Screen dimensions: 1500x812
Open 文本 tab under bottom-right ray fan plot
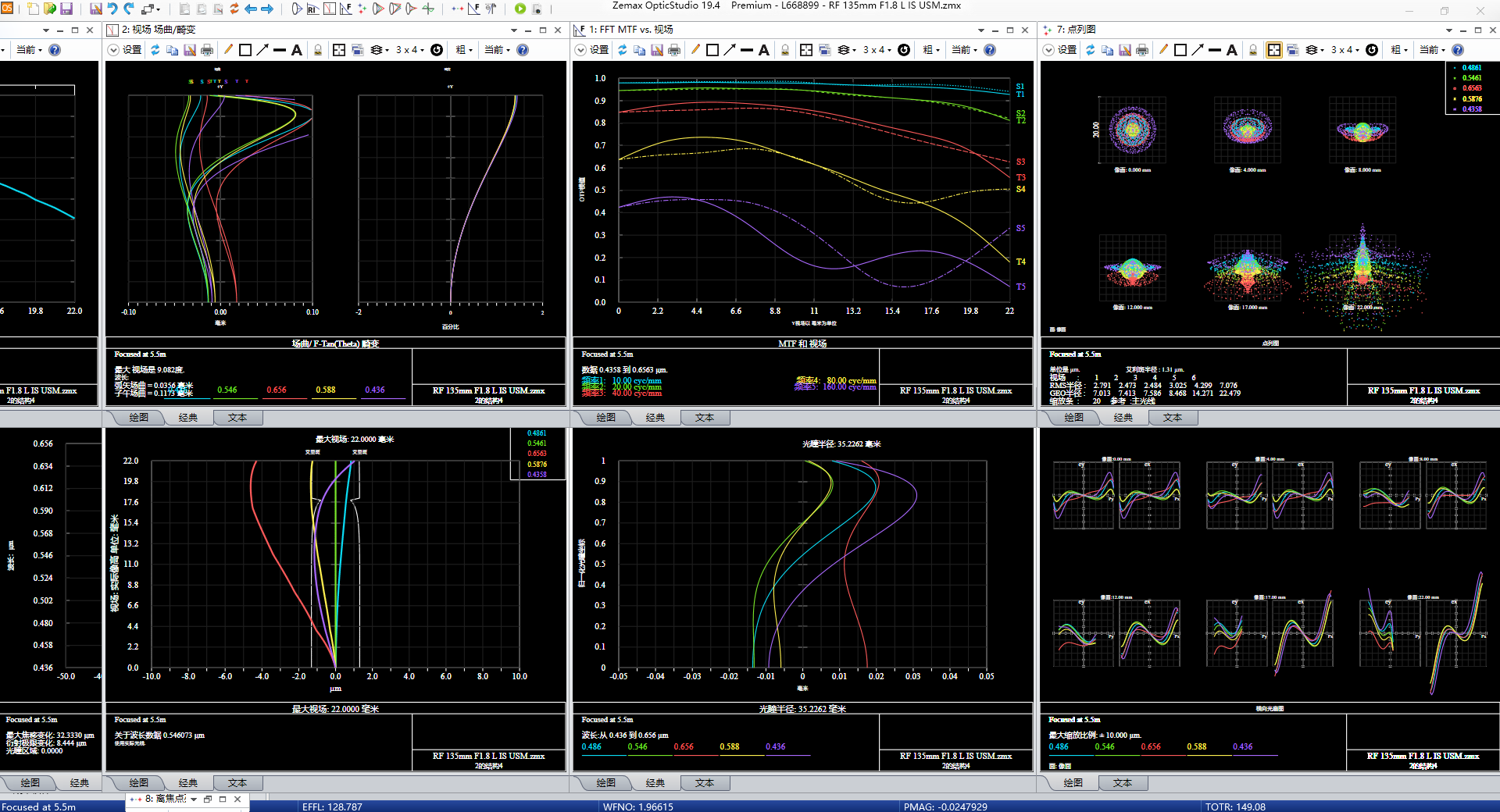(x=1123, y=783)
